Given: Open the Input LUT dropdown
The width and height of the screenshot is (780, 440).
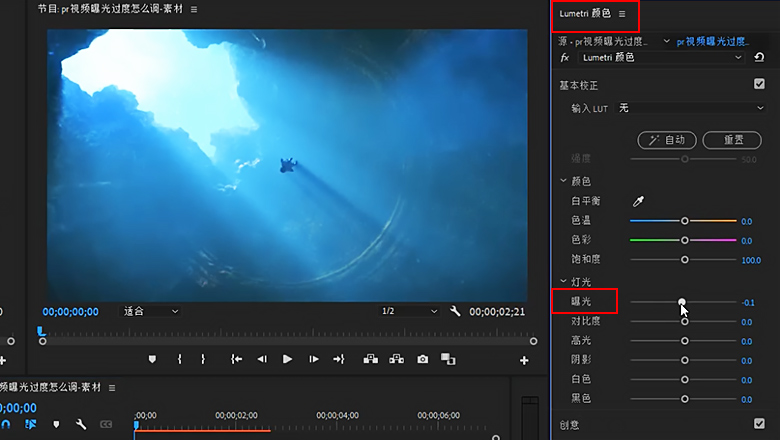Looking at the screenshot, I should pos(690,108).
